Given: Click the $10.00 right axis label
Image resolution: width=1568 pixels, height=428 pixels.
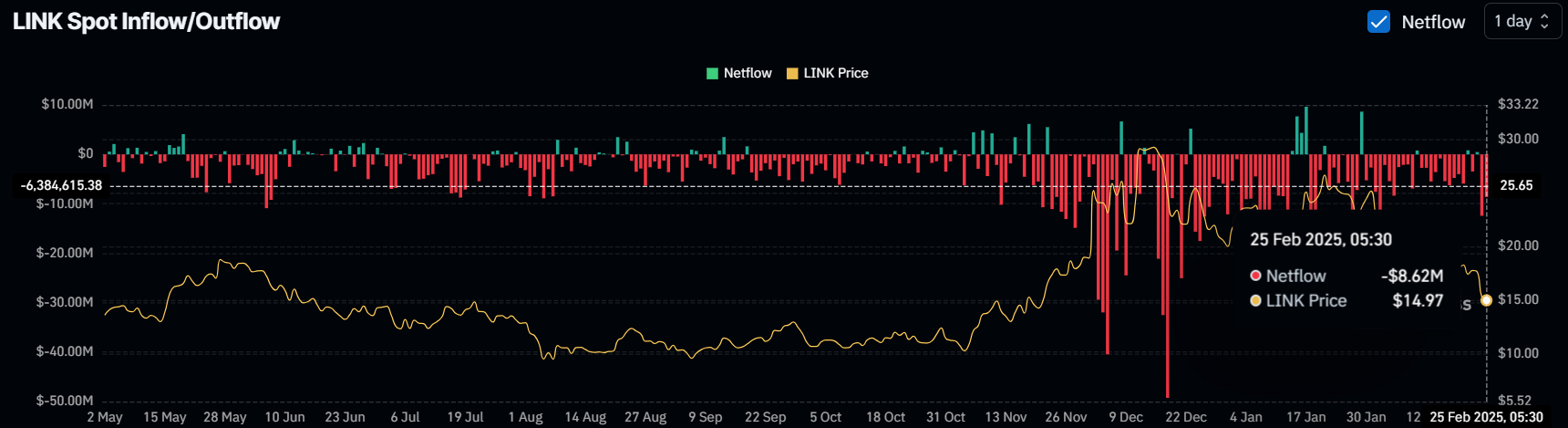Looking at the screenshot, I should point(1519,353).
